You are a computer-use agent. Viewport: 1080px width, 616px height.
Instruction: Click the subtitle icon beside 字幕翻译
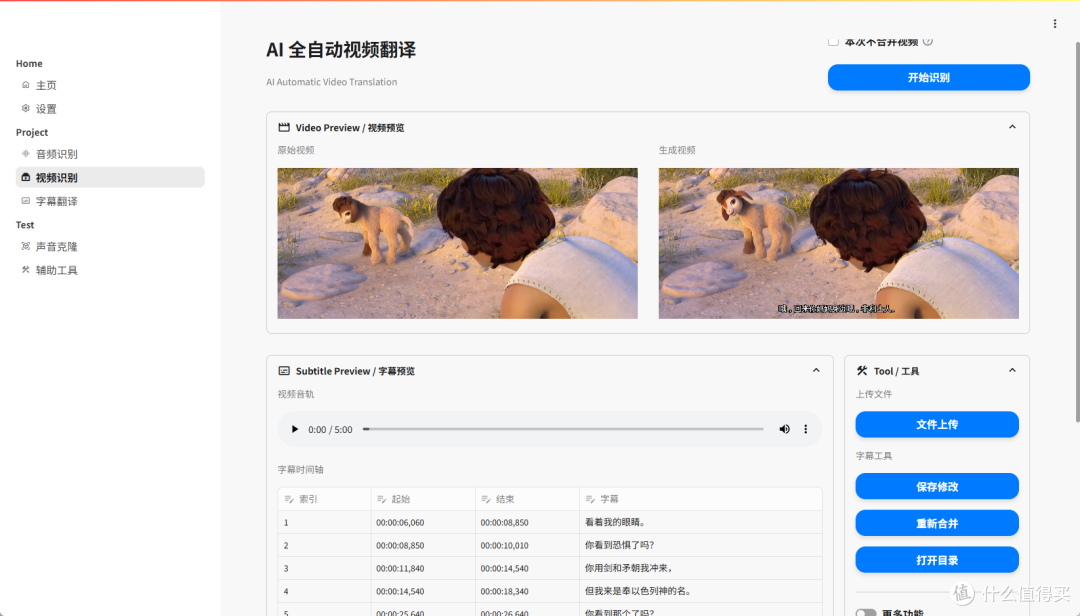pos(25,201)
